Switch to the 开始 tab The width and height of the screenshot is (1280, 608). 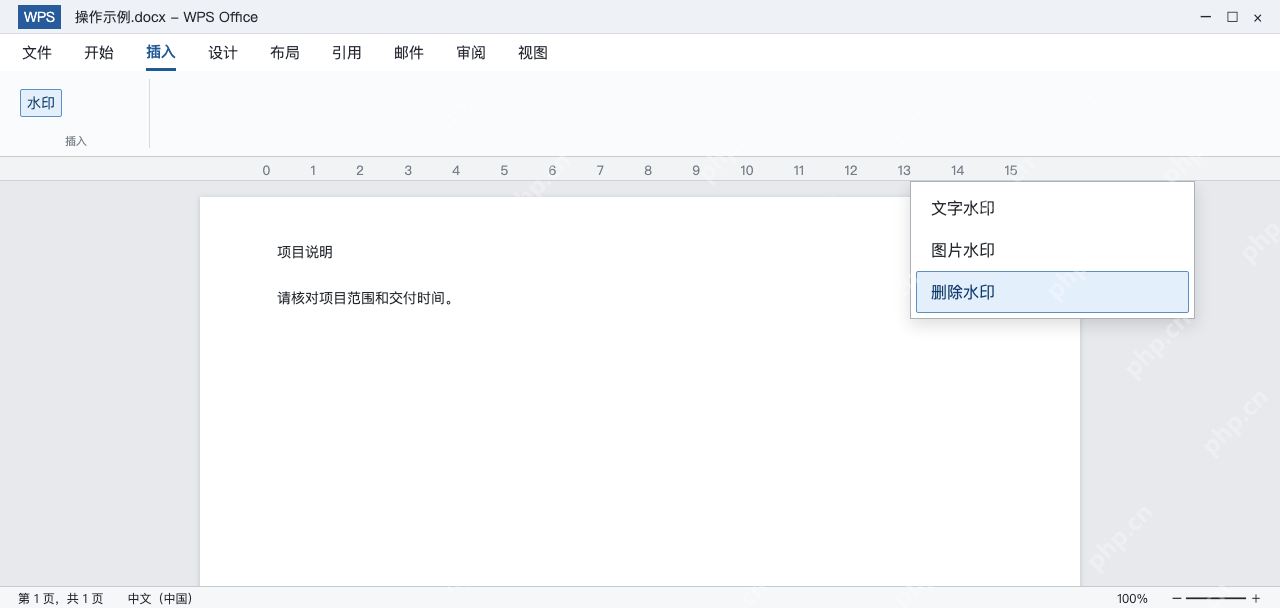pyautogui.click(x=99, y=53)
